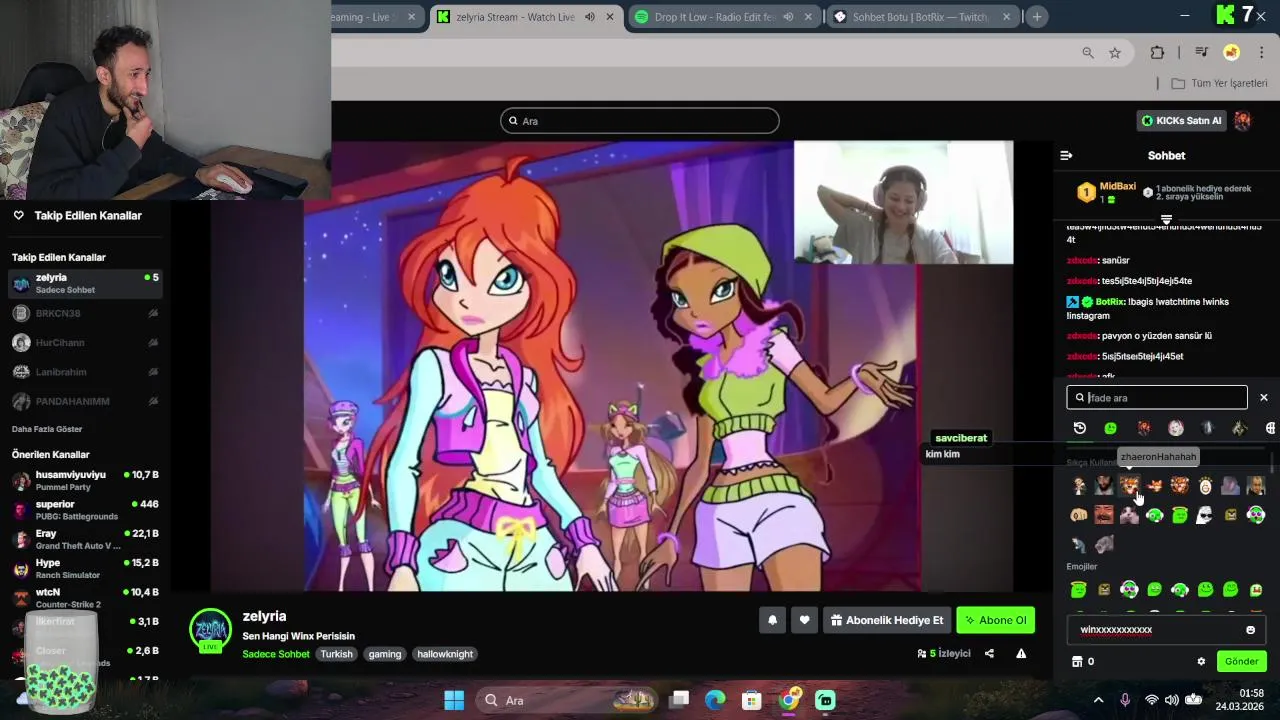This screenshot has height=720, width=1280.
Task: Open the user profile avatar menu
Action: 1243,121
